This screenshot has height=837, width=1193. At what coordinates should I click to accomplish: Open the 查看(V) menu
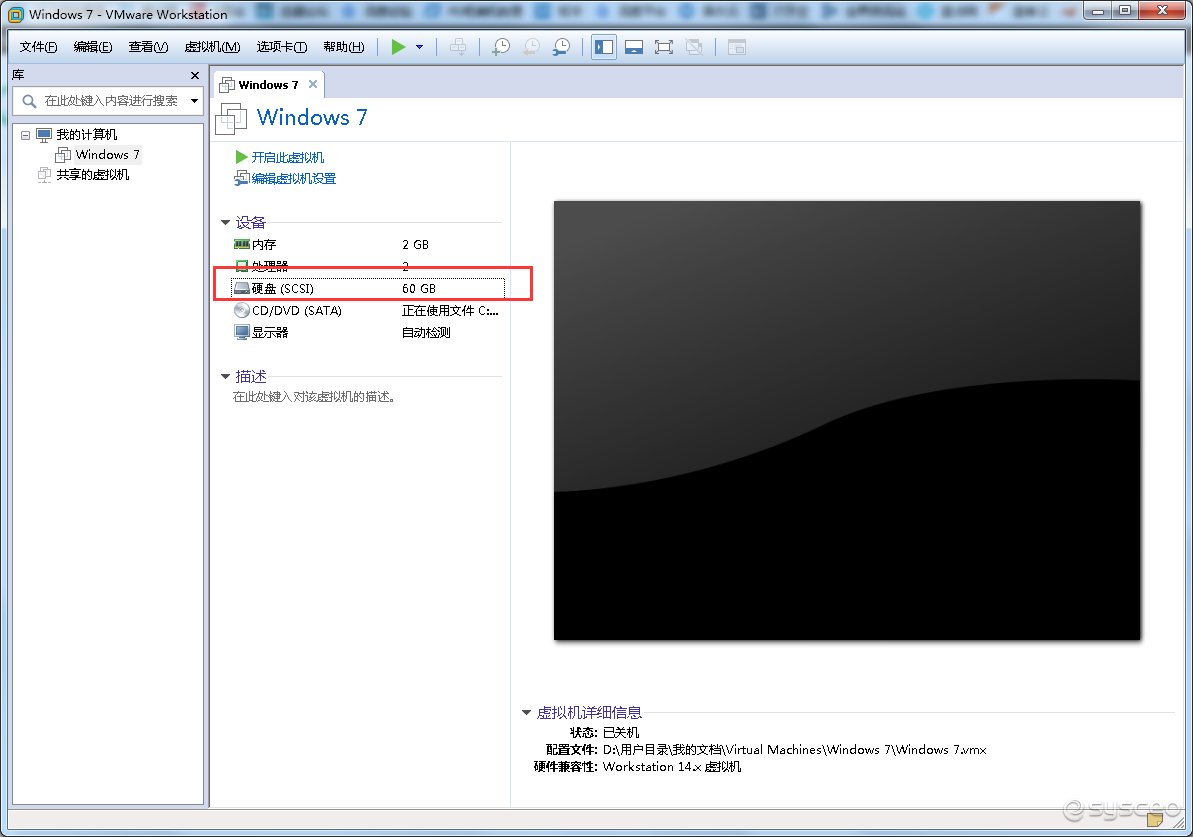148,47
